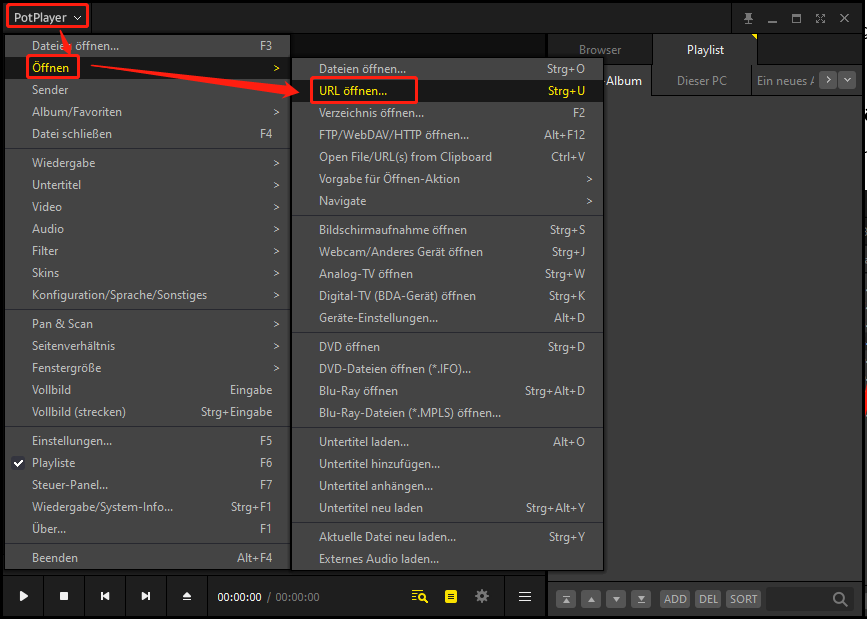Select Datei schließen entry
Image resolution: width=867 pixels, height=619 pixels.
(x=147, y=134)
